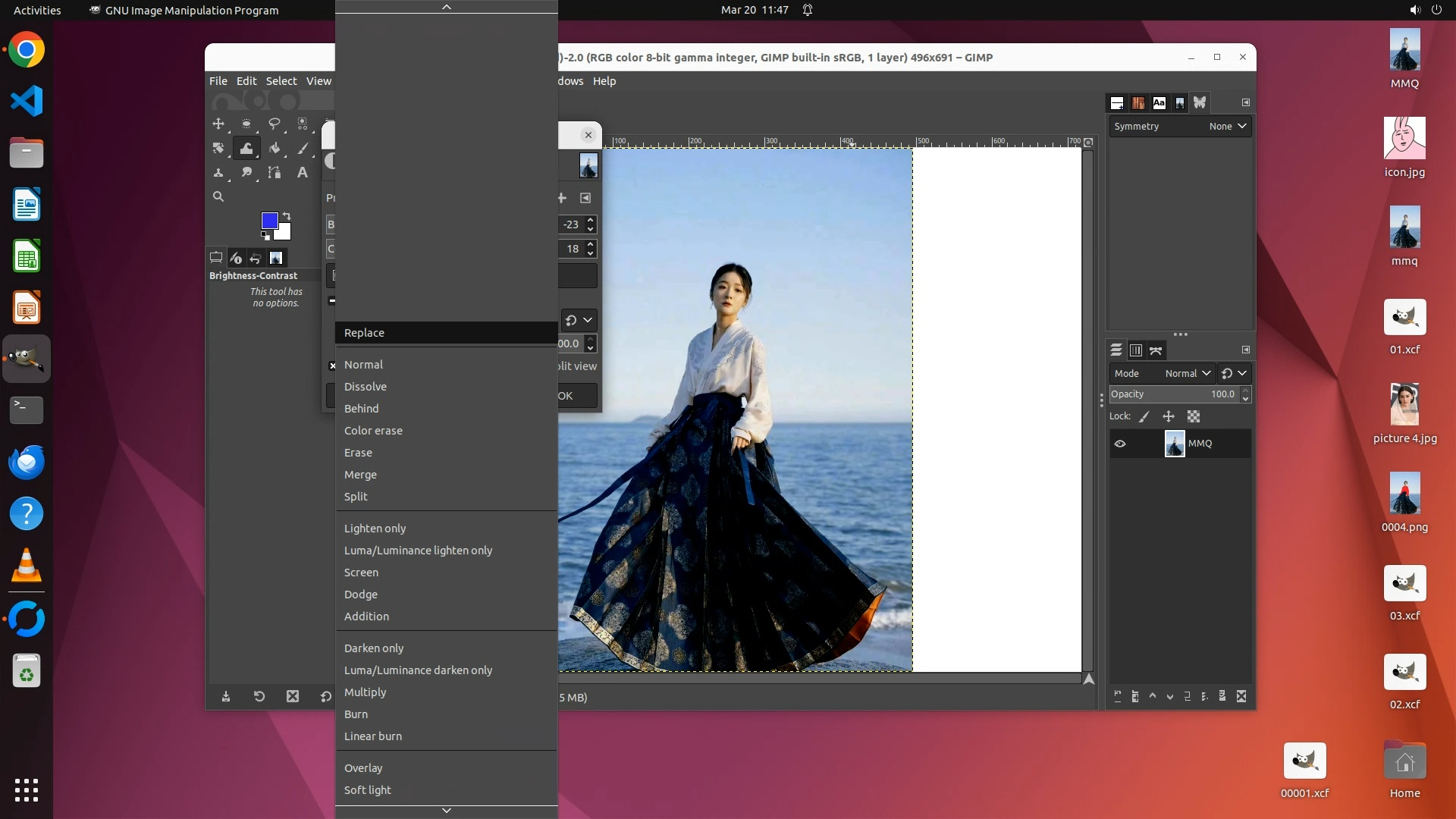Open the layer Mode Normal dropdown
This screenshot has width=1456, height=819.
tap(1187, 373)
